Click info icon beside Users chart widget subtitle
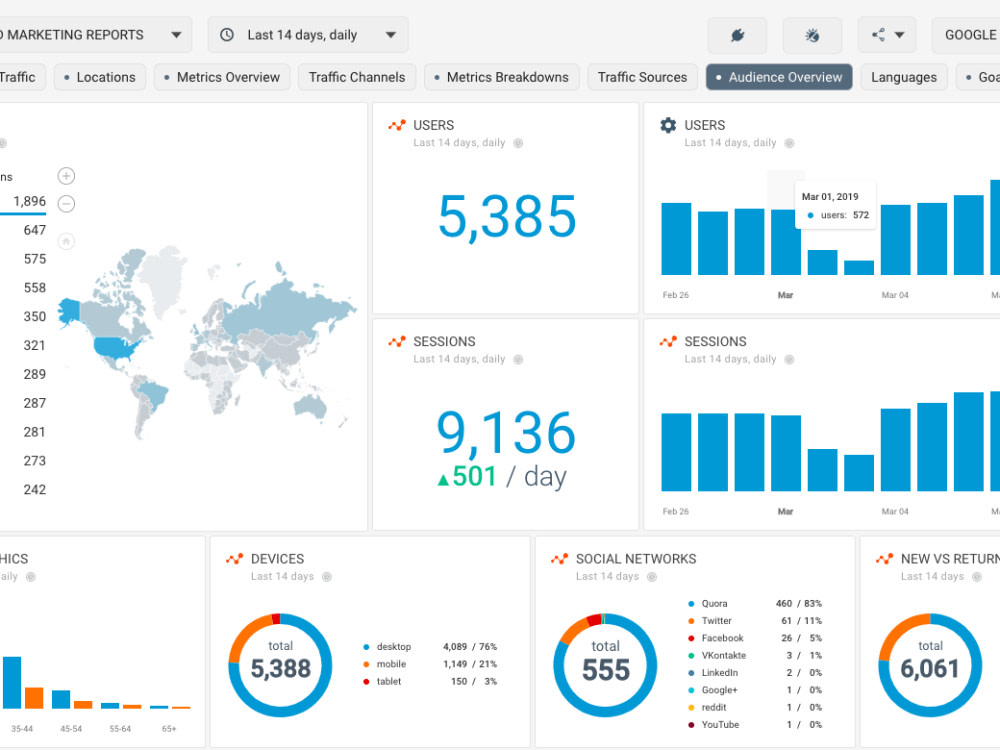The width and height of the screenshot is (1000, 750). (790, 143)
